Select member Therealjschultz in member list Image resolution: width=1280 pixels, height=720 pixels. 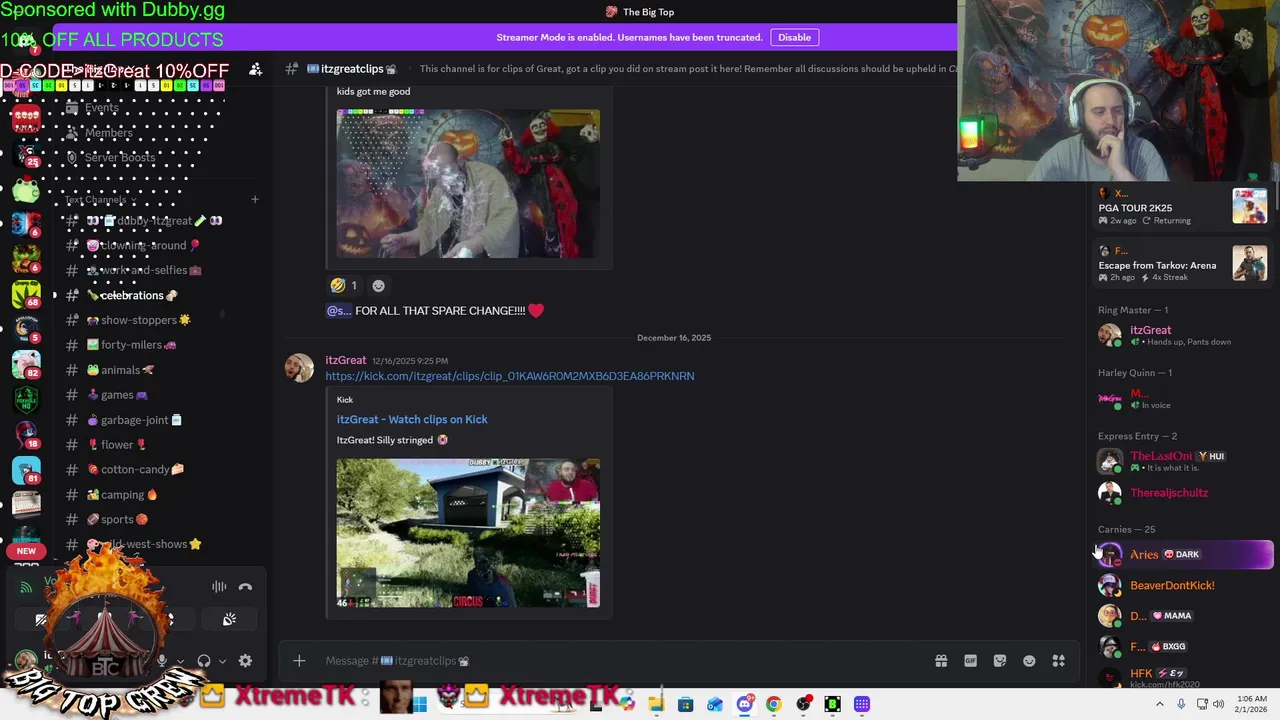pyautogui.click(x=1184, y=492)
